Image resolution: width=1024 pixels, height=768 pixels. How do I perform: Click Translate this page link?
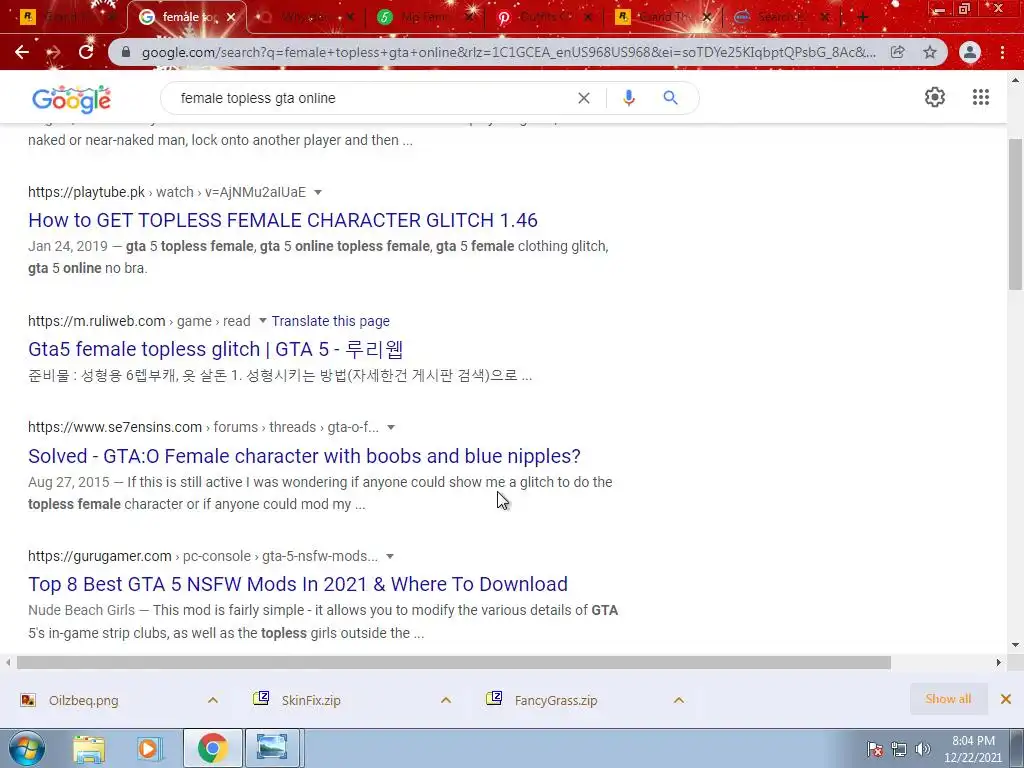[330, 321]
